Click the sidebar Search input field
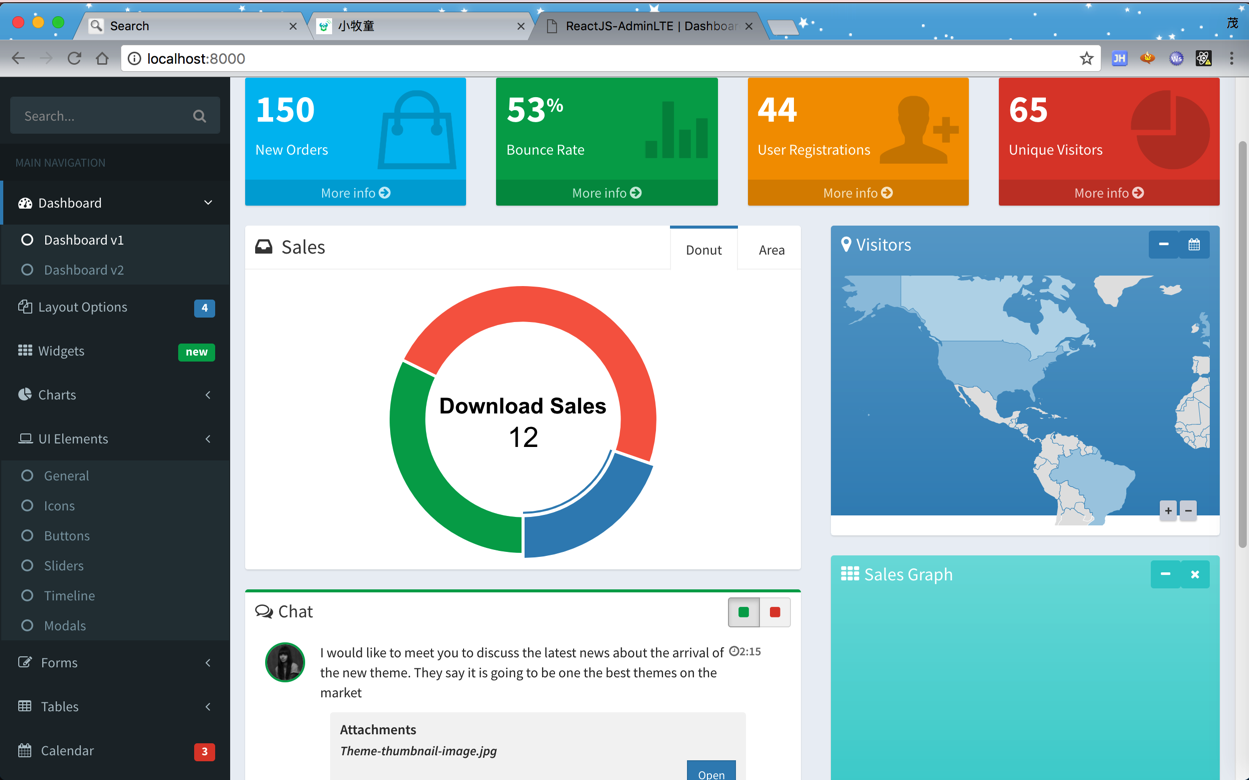 coord(100,116)
